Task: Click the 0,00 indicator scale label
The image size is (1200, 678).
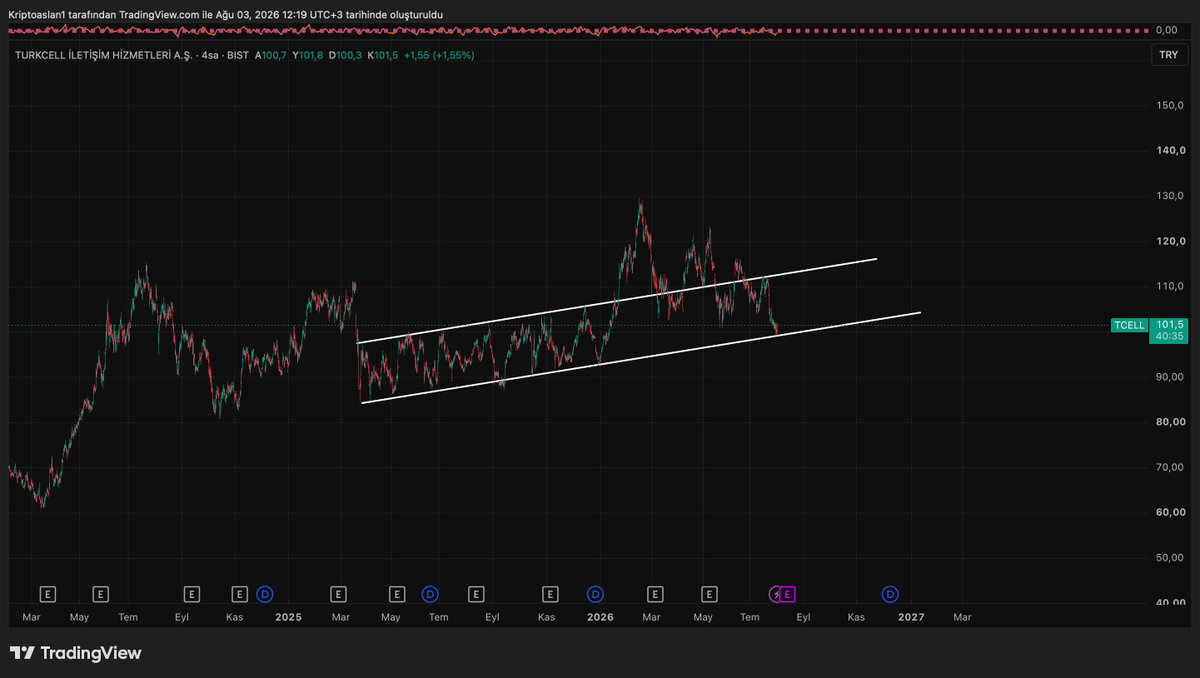Action: [x=1169, y=30]
